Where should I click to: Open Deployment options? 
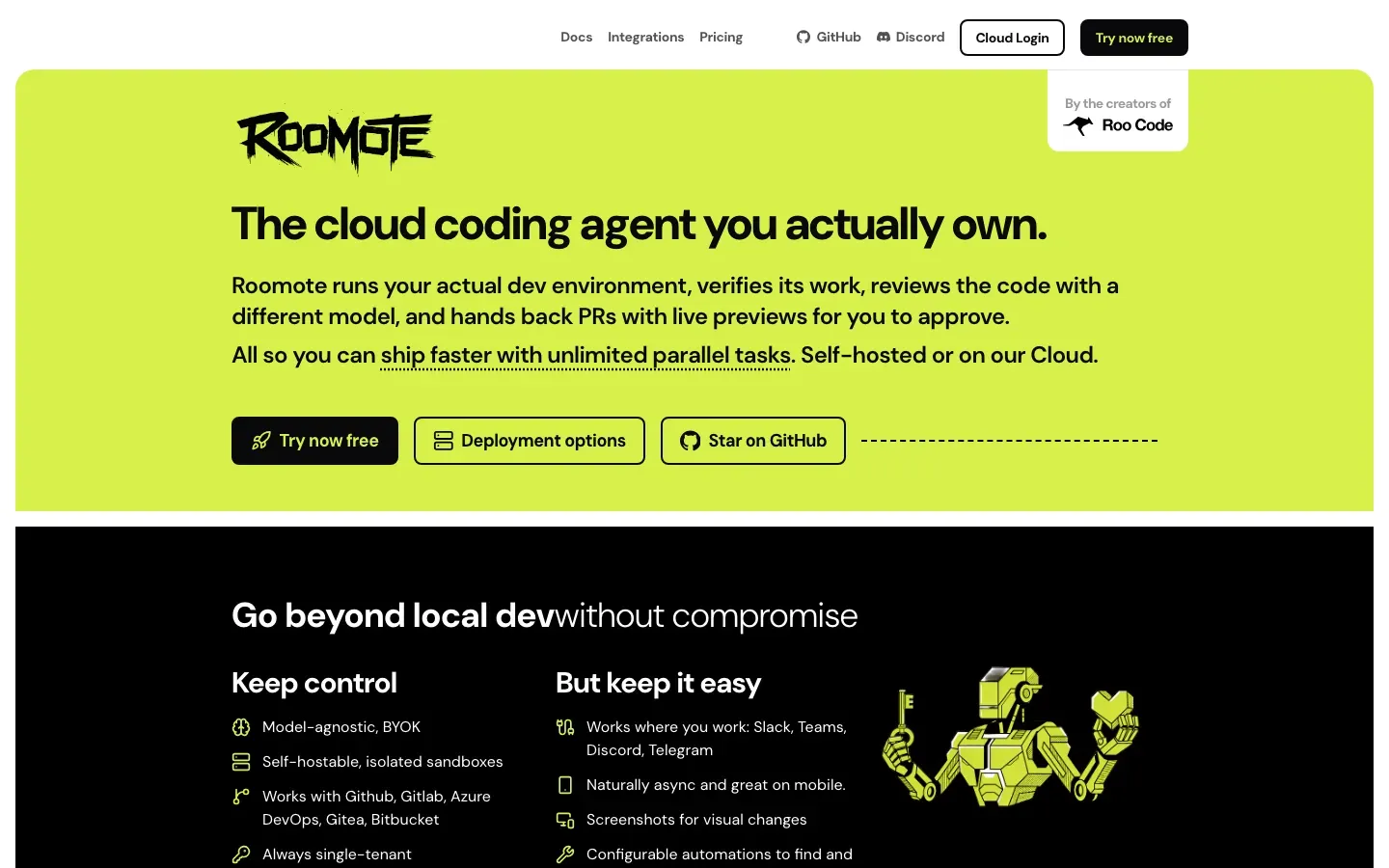[x=529, y=441]
